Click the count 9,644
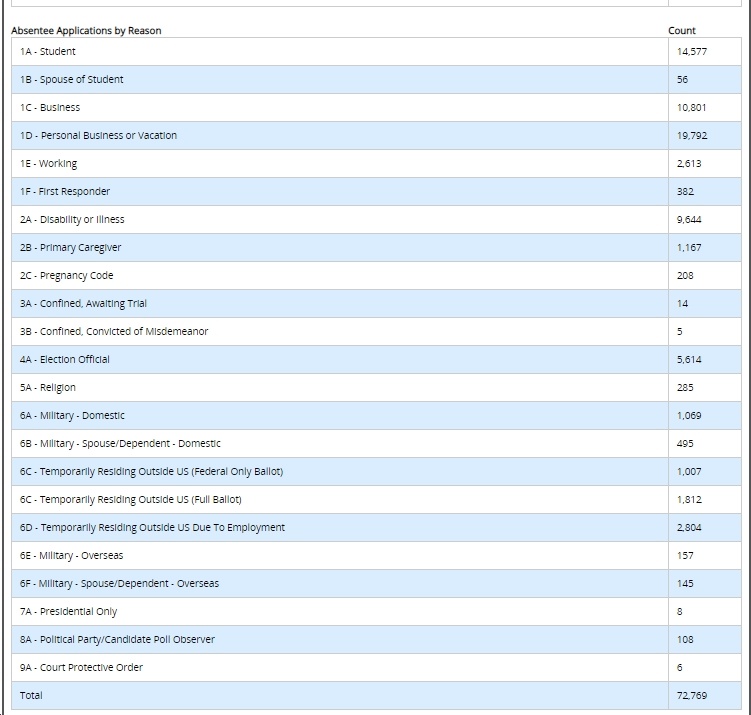751x715 pixels. 689,219
